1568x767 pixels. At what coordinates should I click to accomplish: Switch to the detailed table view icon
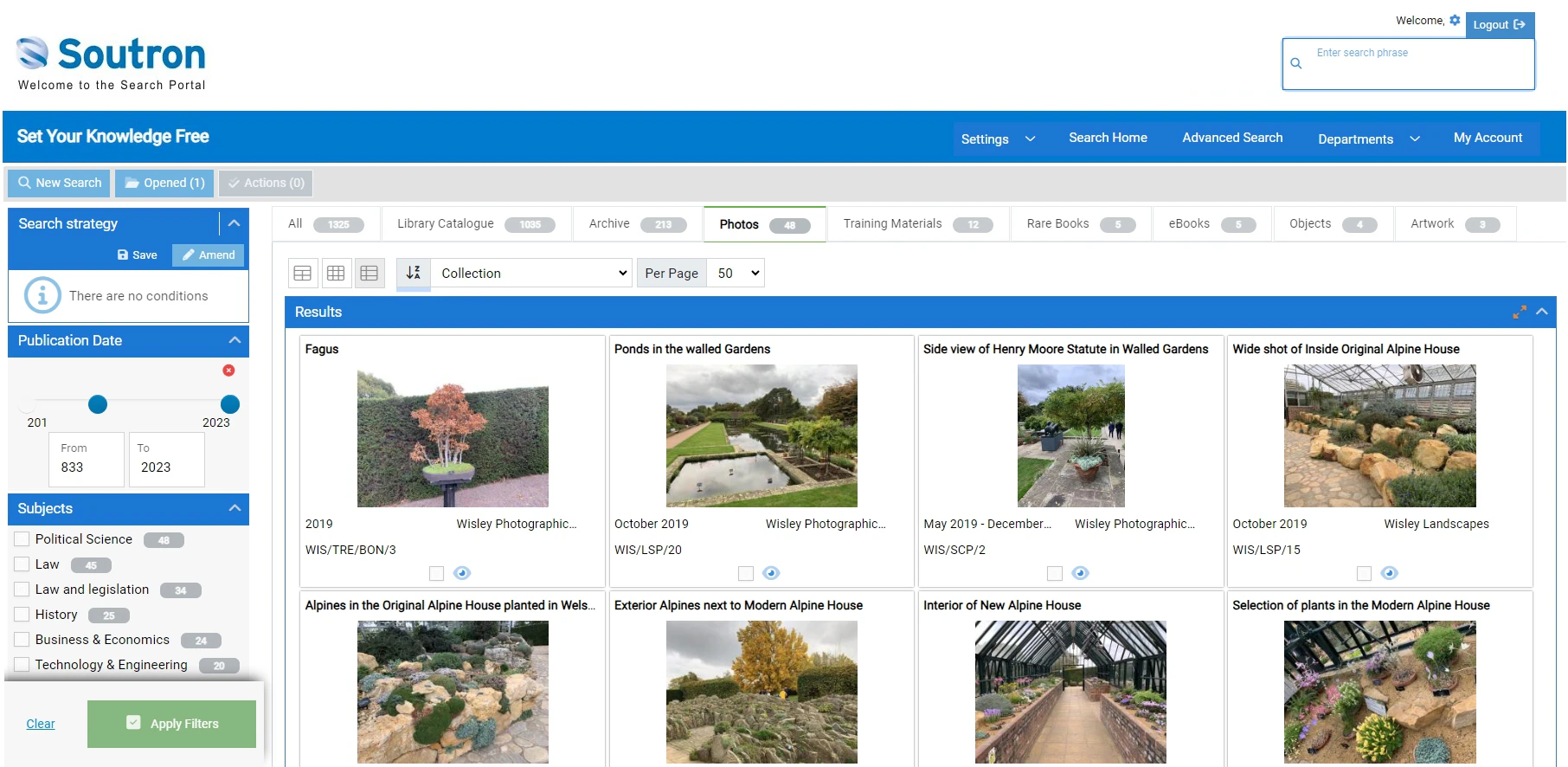click(370, 274)
